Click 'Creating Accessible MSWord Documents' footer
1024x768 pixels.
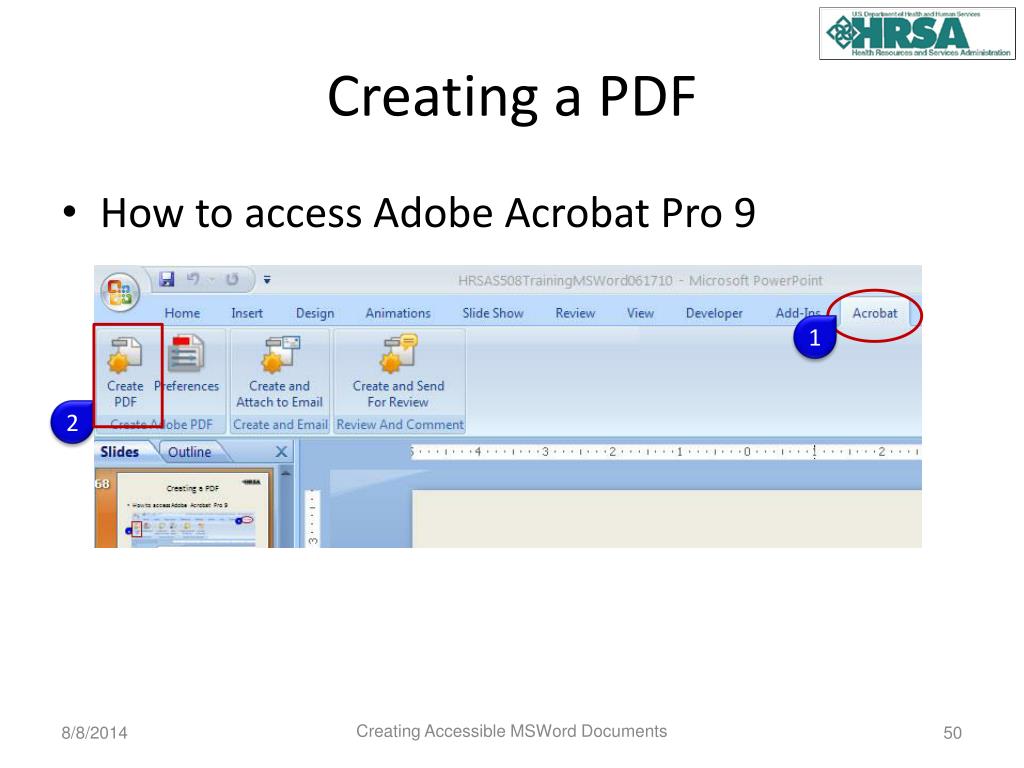coord(511,731)
